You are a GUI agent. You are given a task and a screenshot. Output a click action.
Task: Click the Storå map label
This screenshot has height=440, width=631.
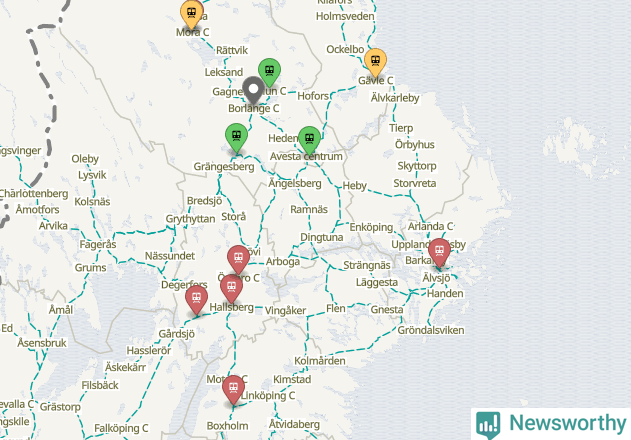click(233, 217)
